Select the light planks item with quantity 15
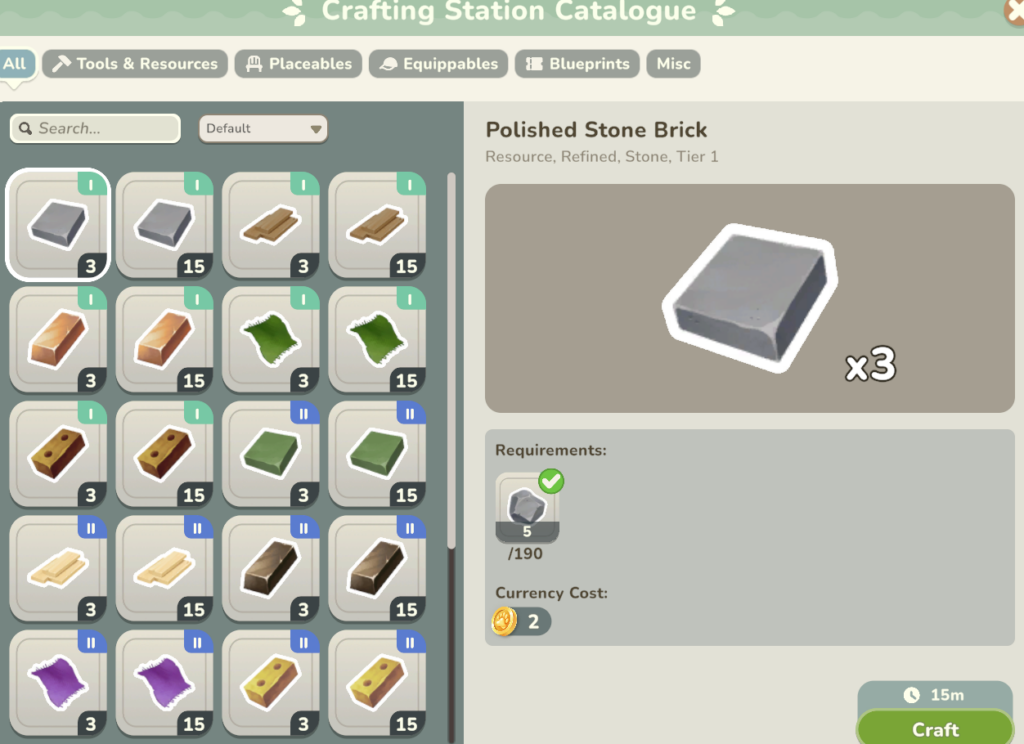The height and width of the screenshot is (744, 1024). click(165, 569)
